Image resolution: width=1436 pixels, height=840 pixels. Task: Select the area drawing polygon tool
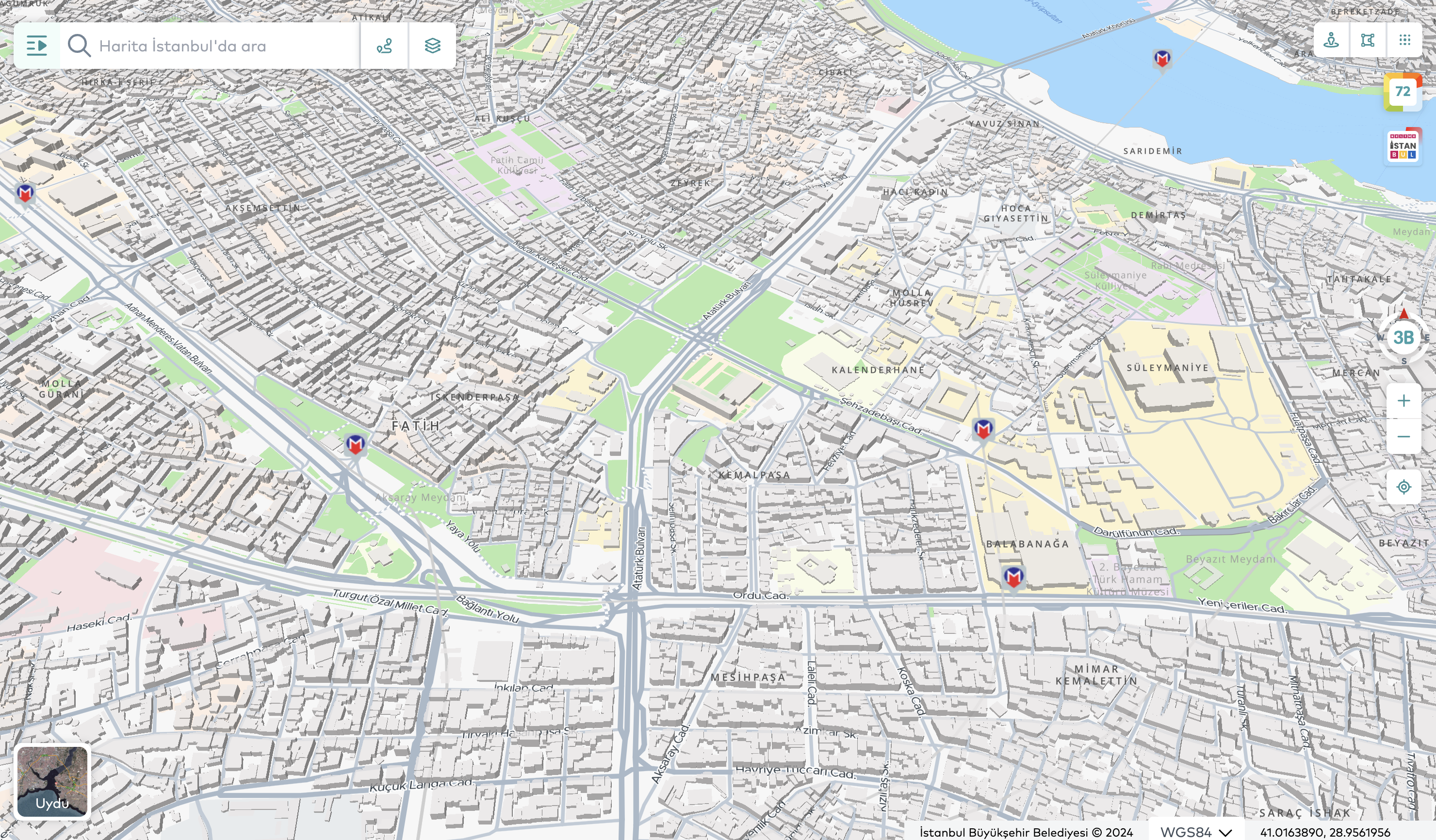pyautogui.click(x=1368, y=40)
